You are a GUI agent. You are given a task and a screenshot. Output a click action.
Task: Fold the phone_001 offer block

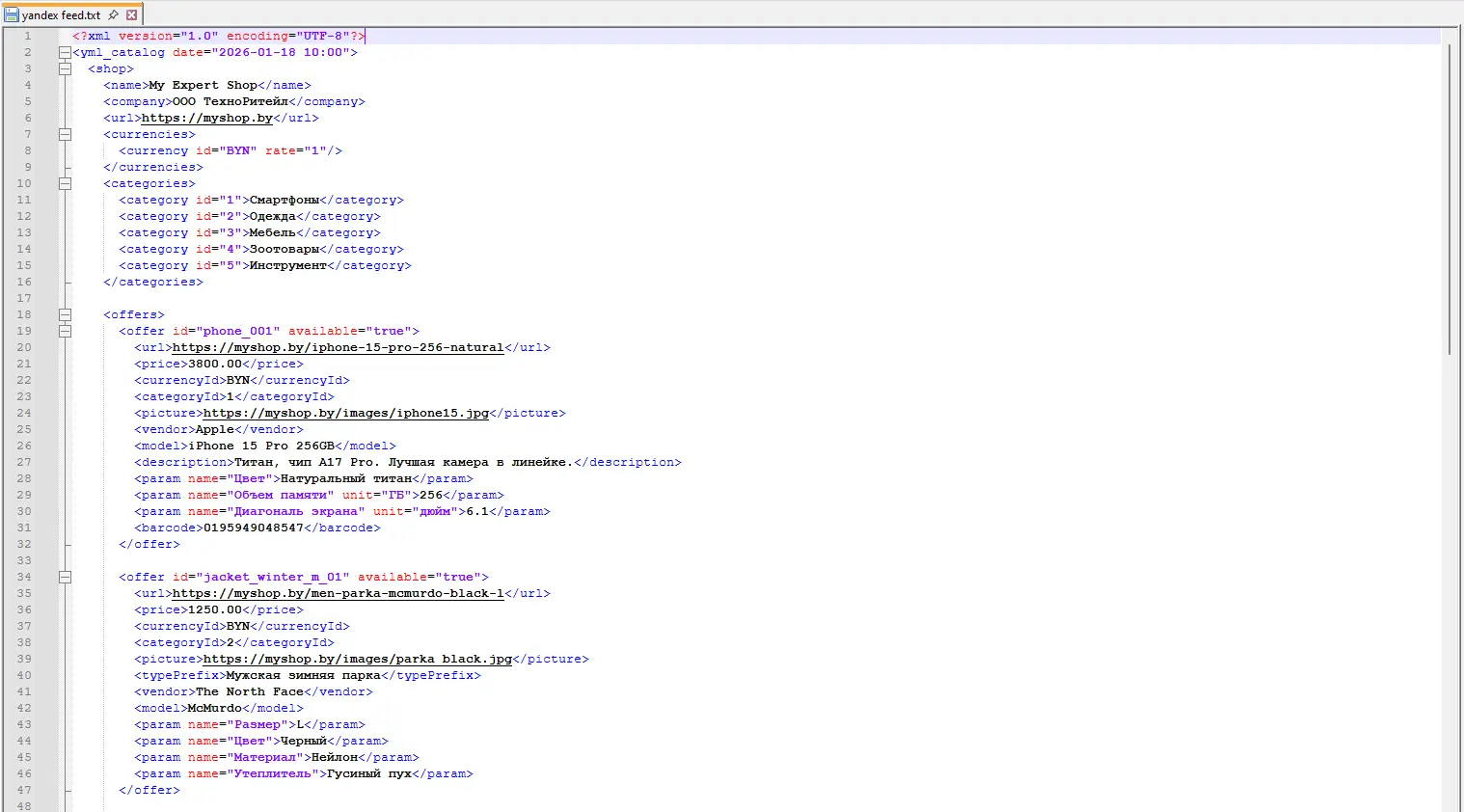(x=65, y=332)
